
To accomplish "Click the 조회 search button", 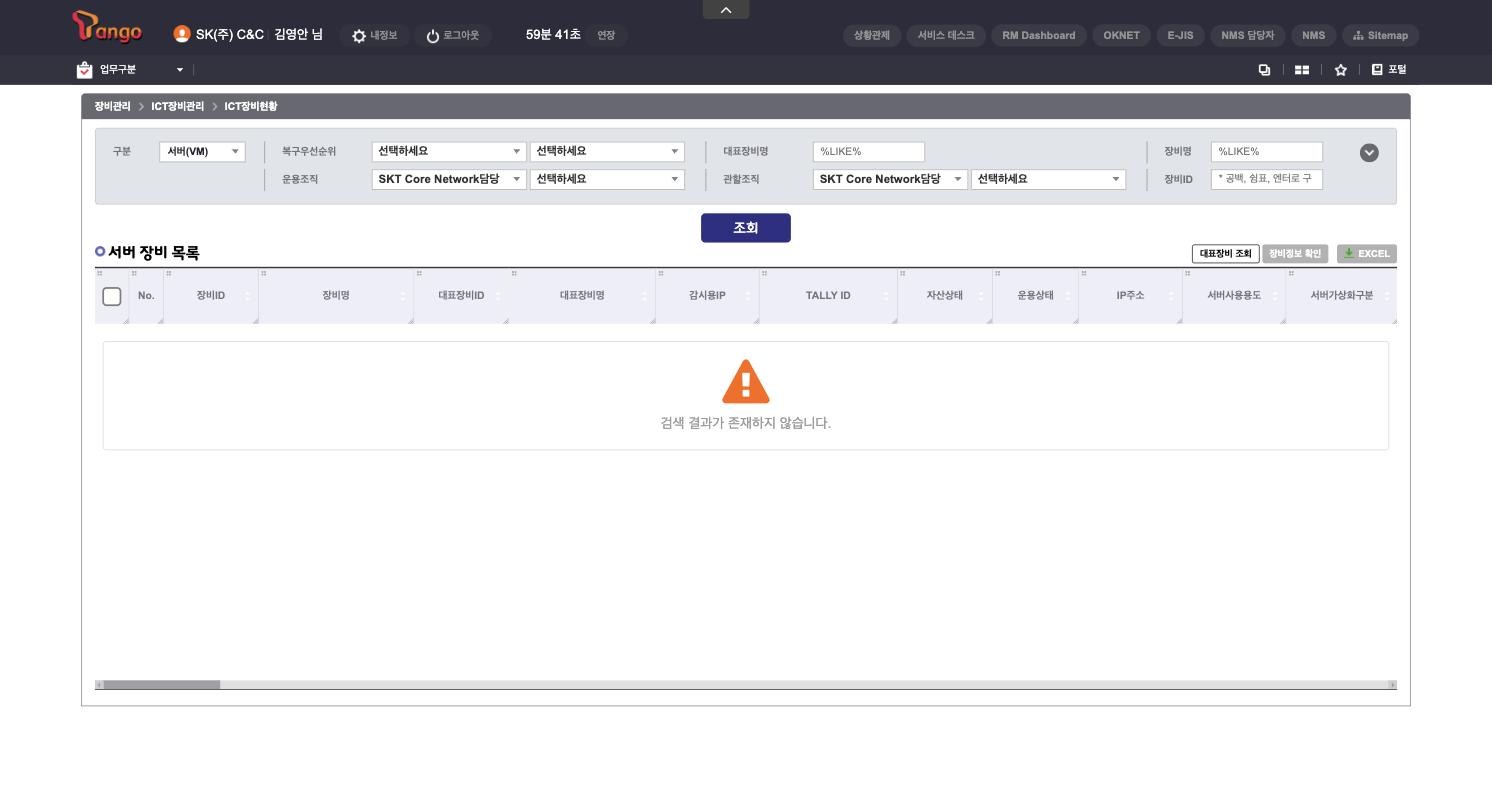I will 746,228.
